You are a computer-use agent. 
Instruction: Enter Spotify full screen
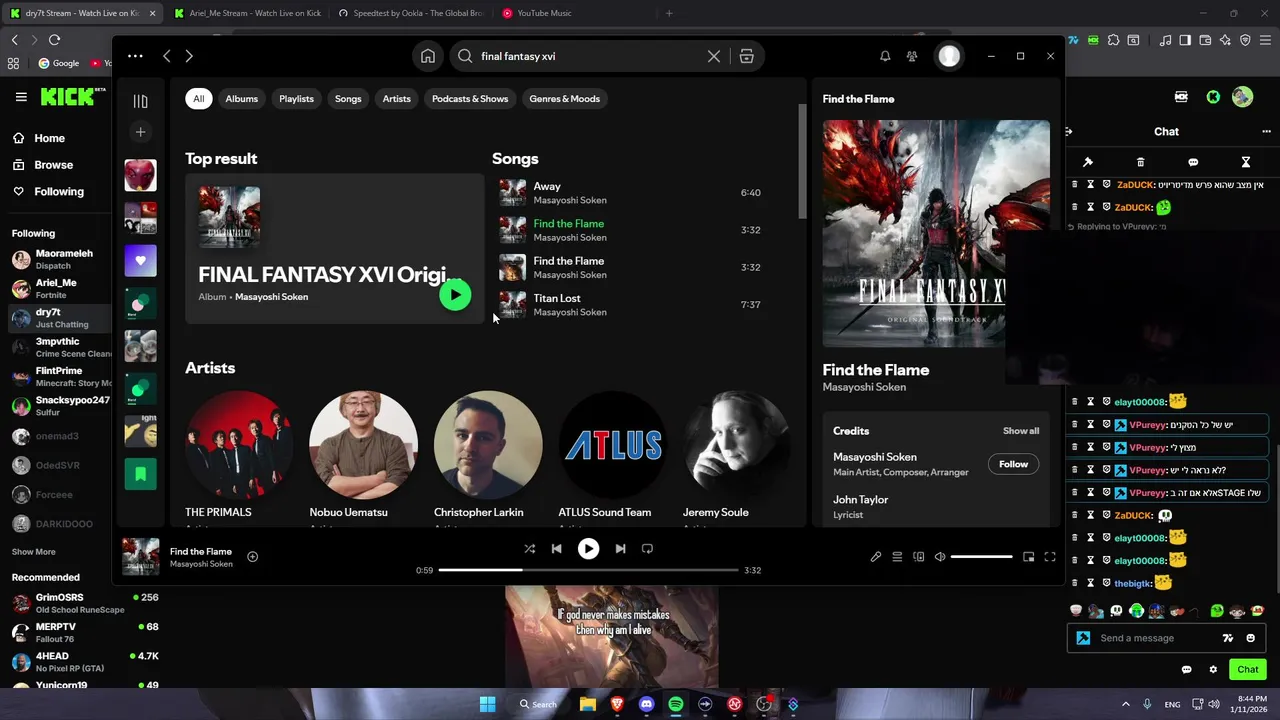[x=1050, y=557]
